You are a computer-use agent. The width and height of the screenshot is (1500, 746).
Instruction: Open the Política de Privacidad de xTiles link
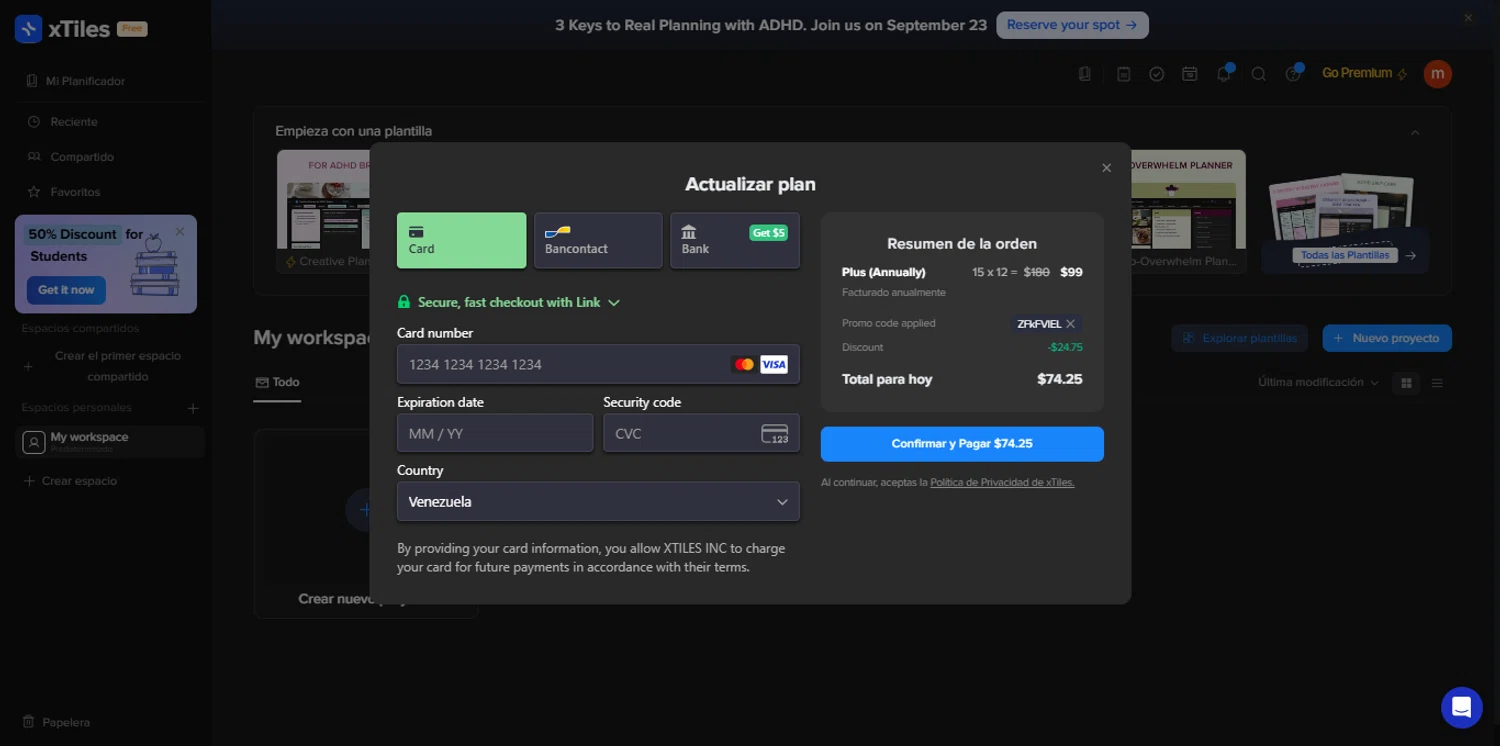pyautogui.click(x=1002, y=483)
